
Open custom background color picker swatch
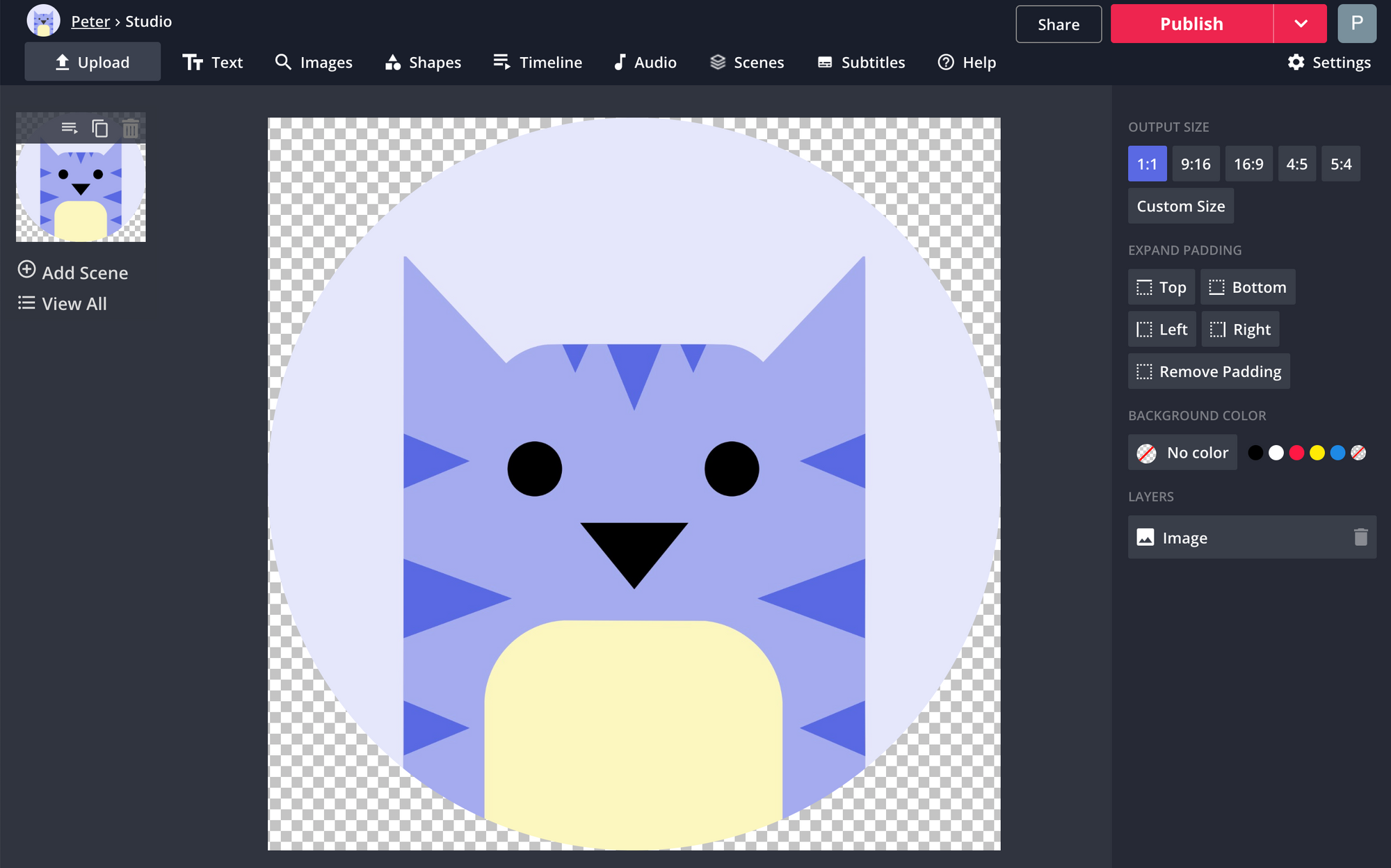point(1358,453)
